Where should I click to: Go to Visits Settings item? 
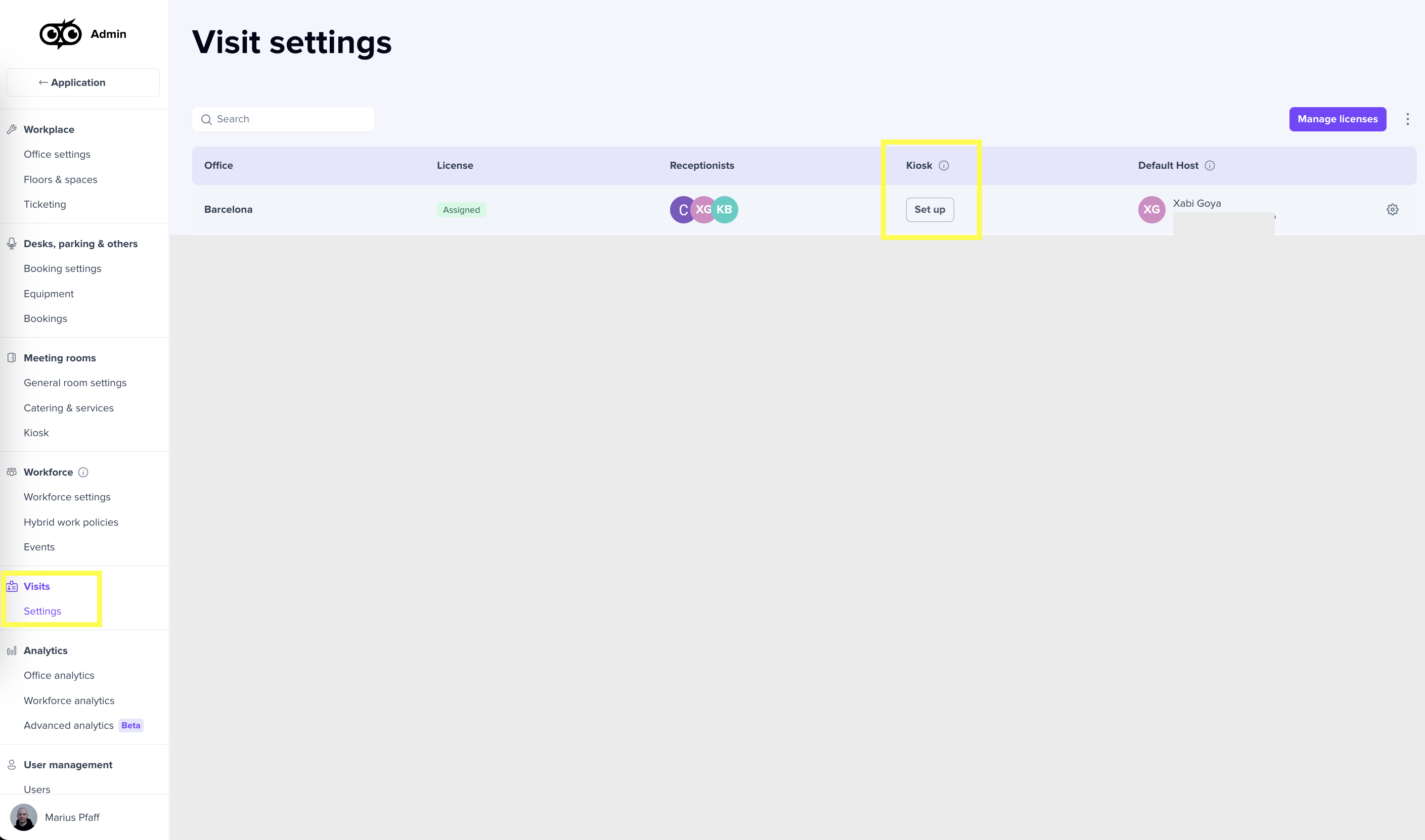click(x=42, y=611)
